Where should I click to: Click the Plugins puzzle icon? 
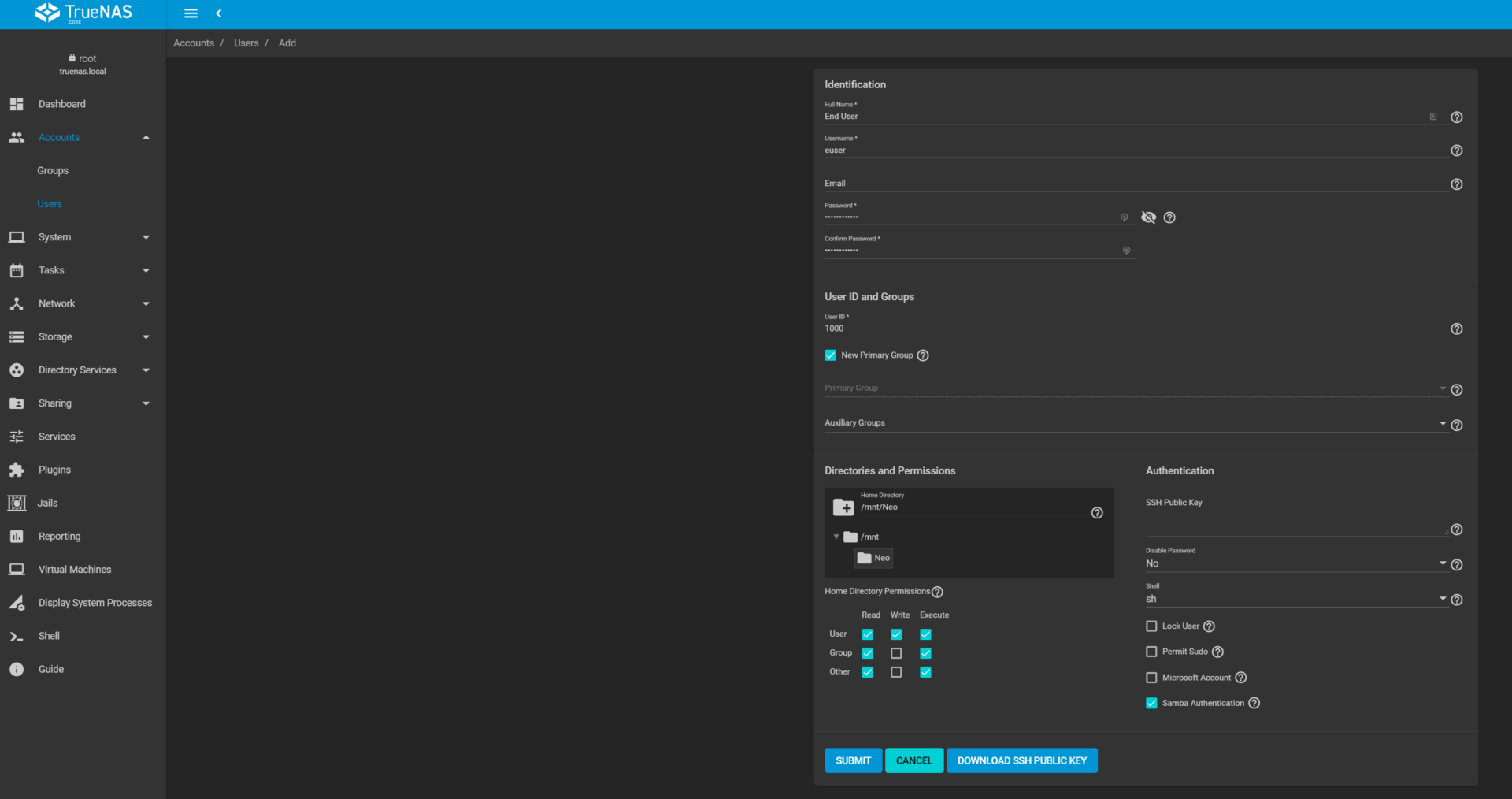coord(17,470)
